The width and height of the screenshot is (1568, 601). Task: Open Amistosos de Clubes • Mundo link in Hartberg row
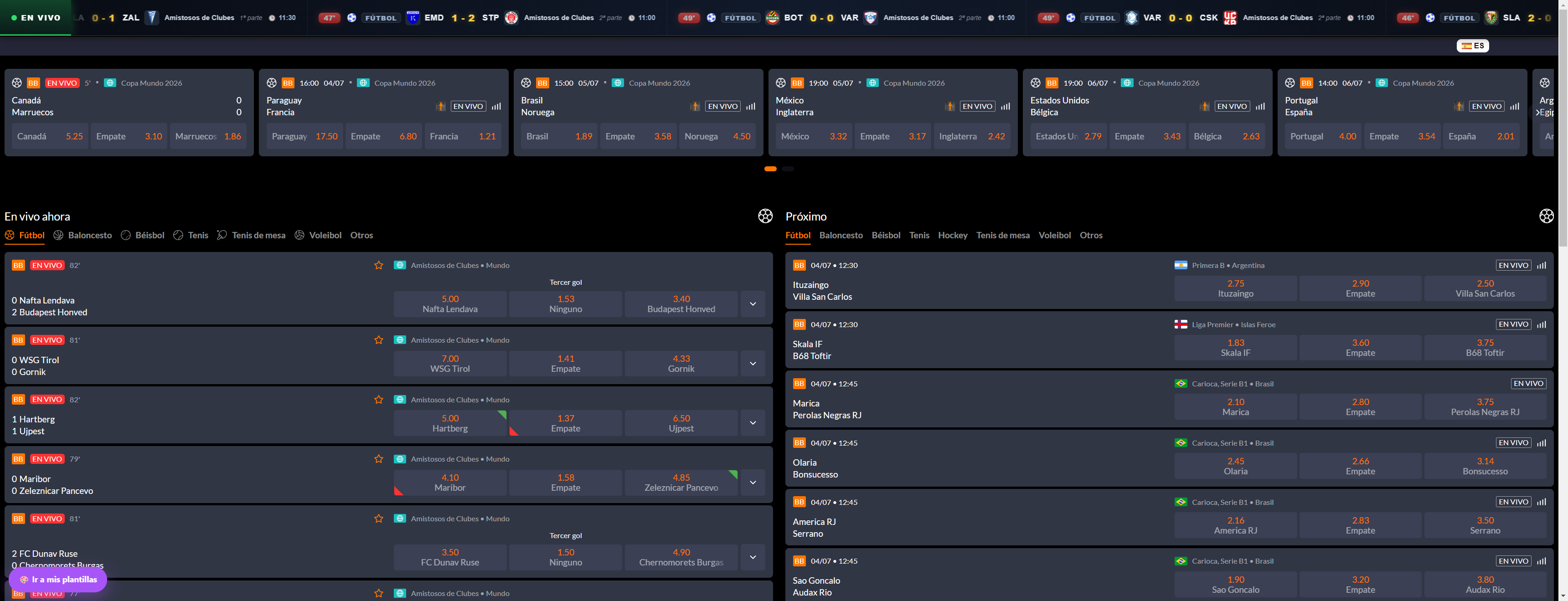pyautogui.click(x=460, y=400)
